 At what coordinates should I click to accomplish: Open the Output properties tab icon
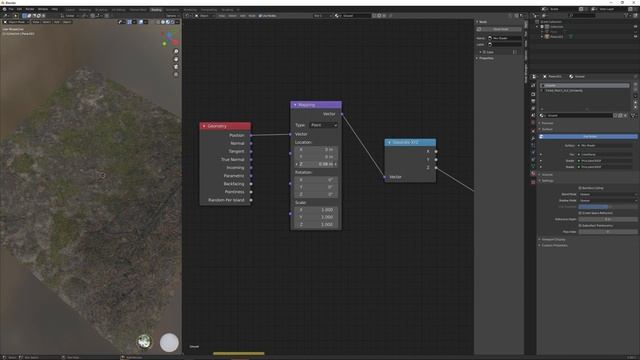click(533, 101)
